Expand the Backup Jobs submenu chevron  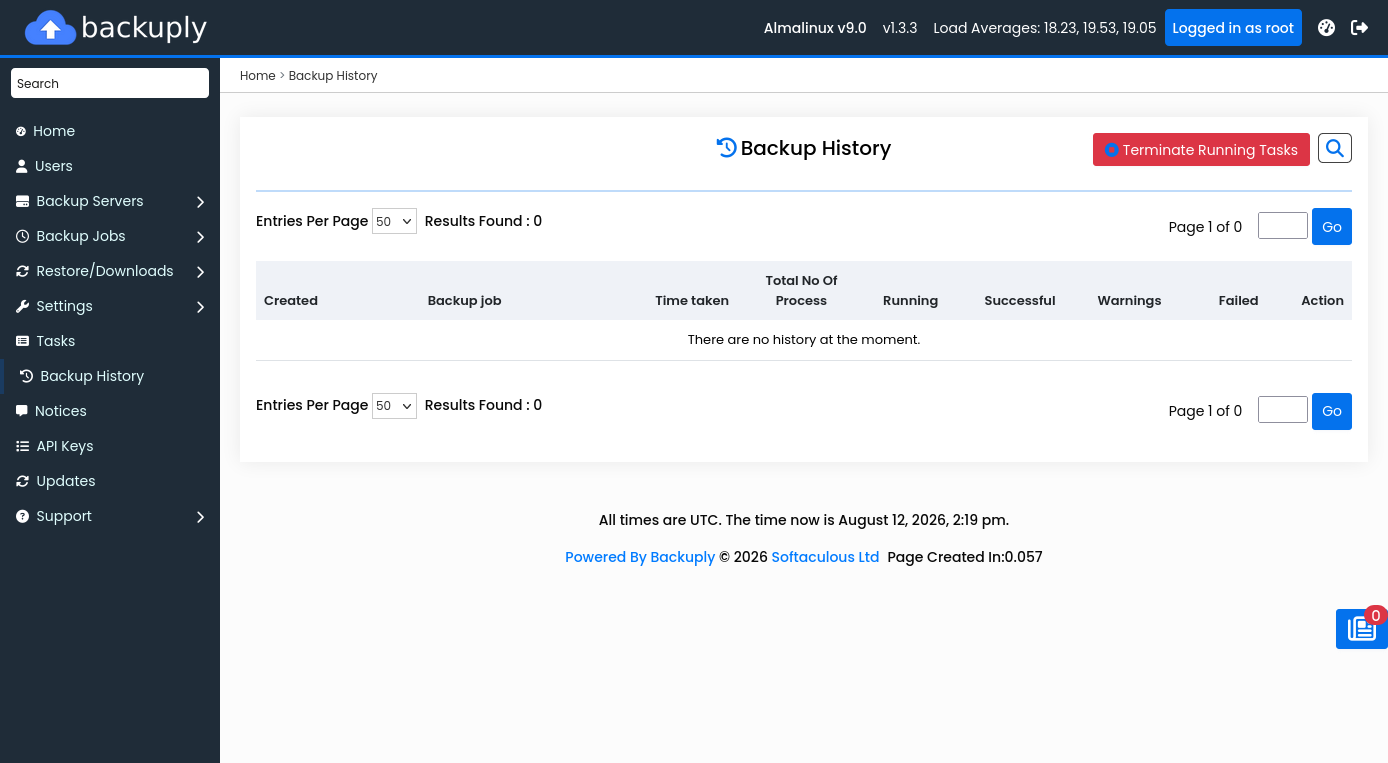click(x=200, y=237)
